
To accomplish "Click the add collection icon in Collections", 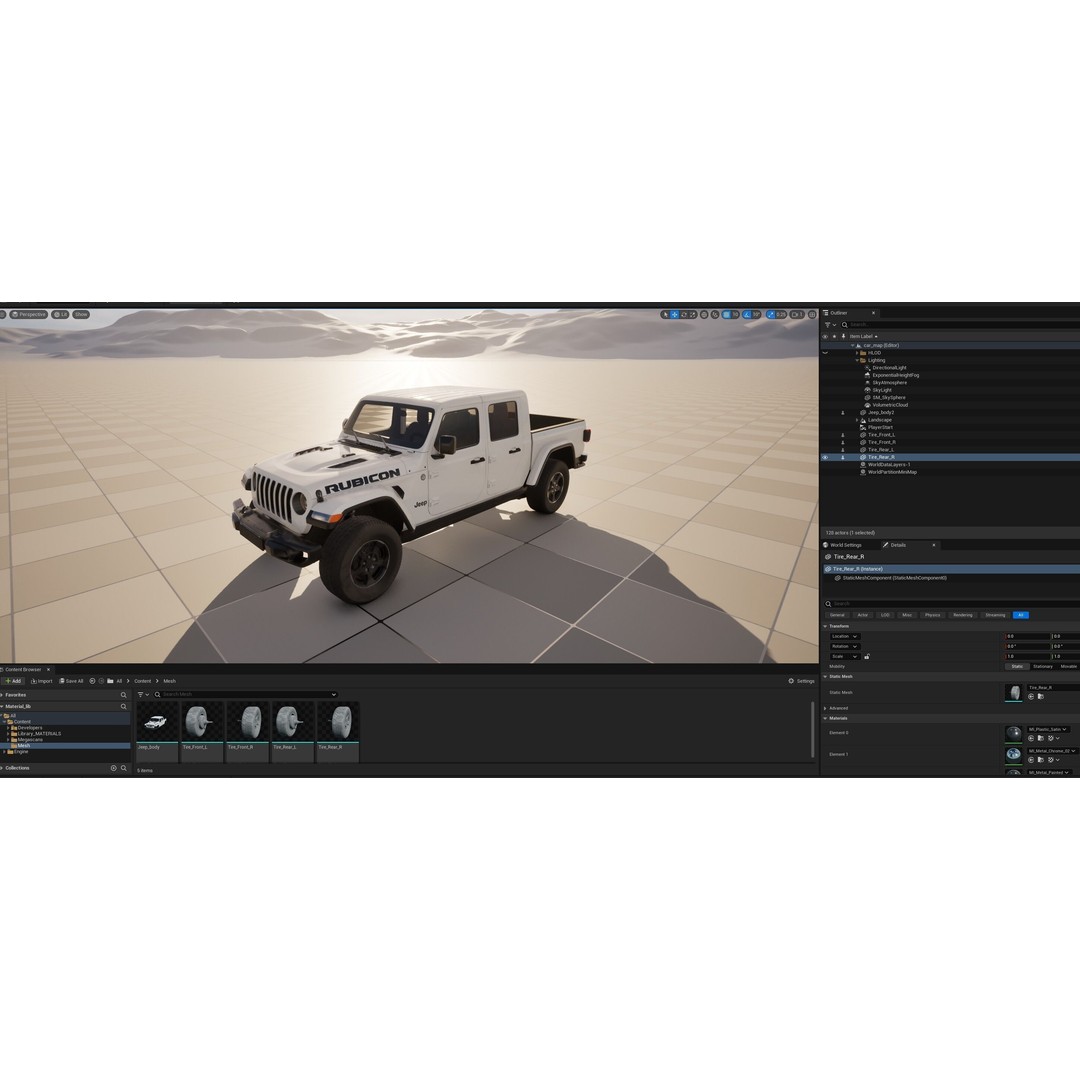I will [x=114, y=768].
